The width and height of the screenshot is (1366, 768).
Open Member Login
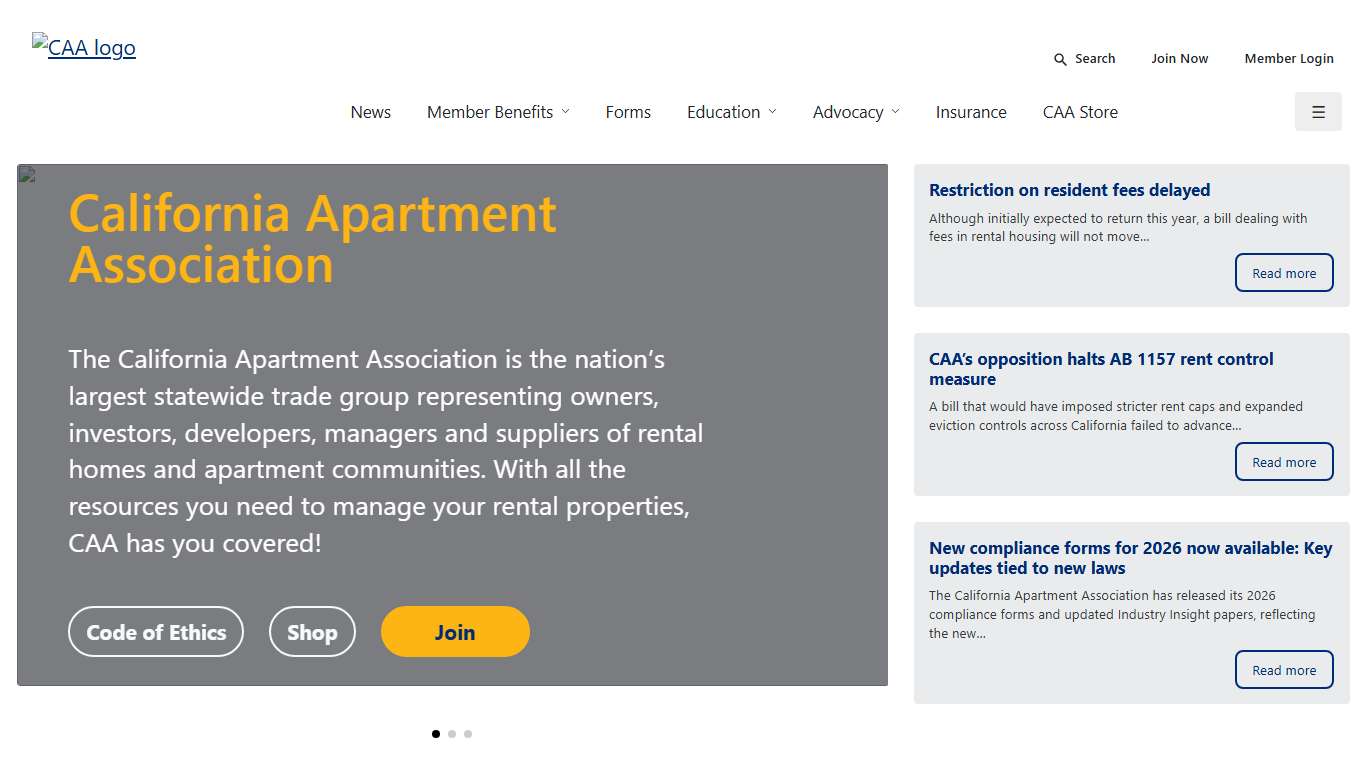tap(1288, 58)
